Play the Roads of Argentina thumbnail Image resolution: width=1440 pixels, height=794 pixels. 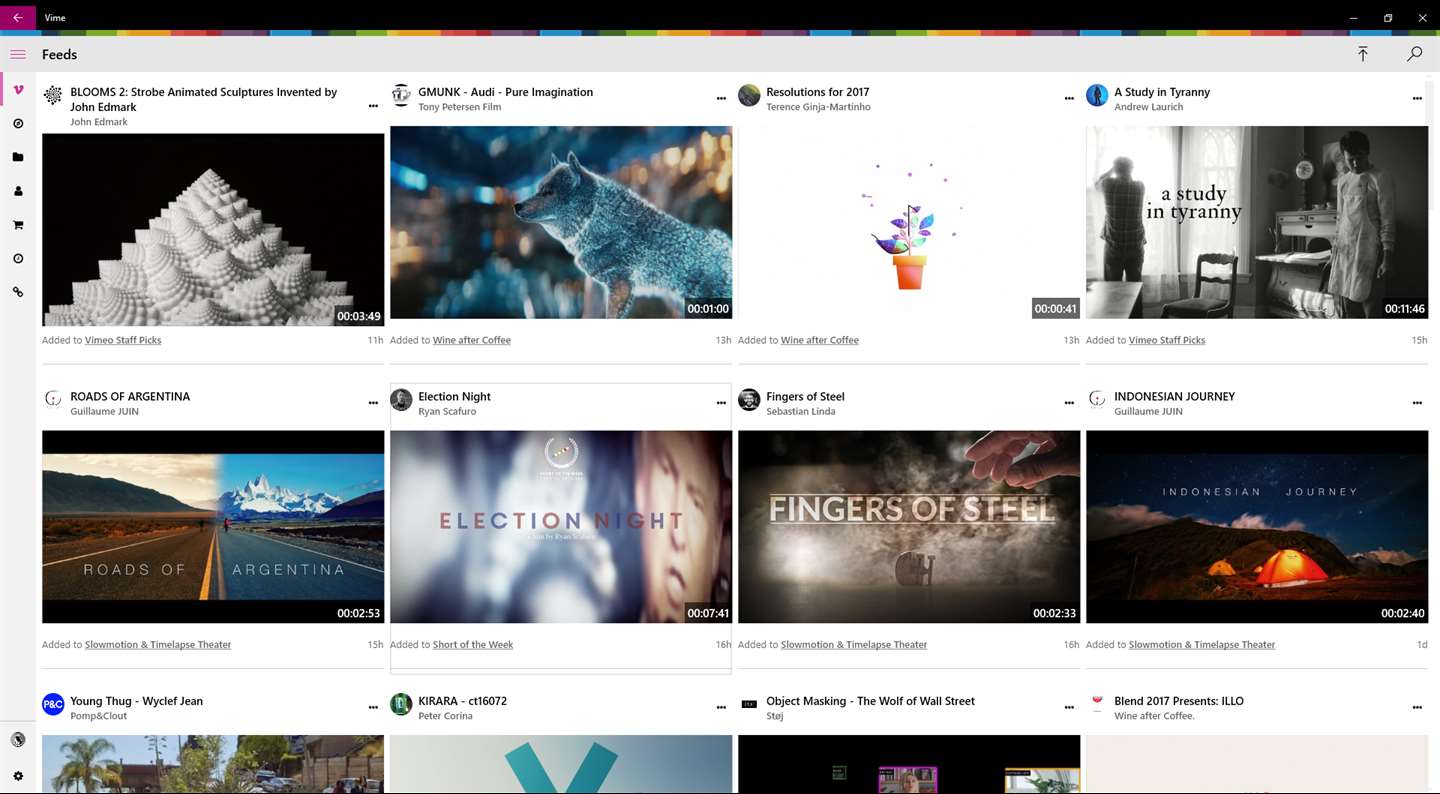tap(213, 527)
